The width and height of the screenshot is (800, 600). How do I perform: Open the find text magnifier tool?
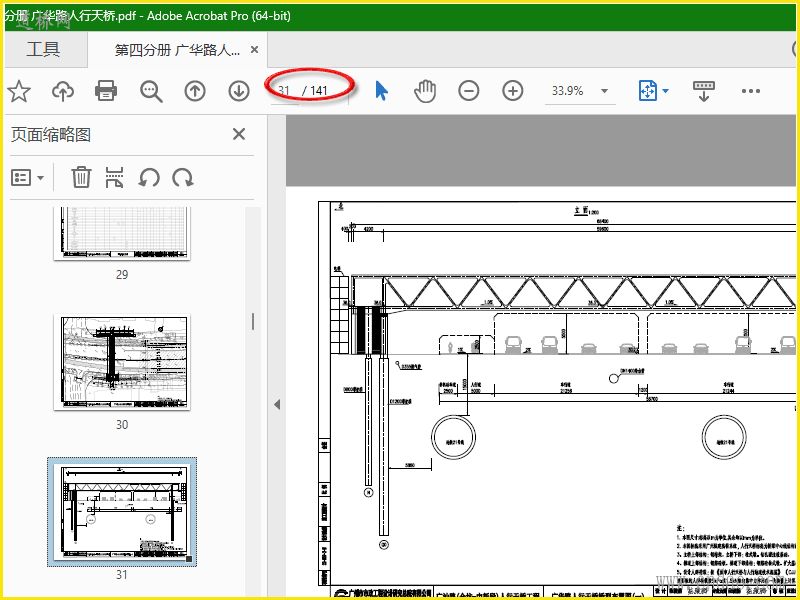[x=151, y=92]
